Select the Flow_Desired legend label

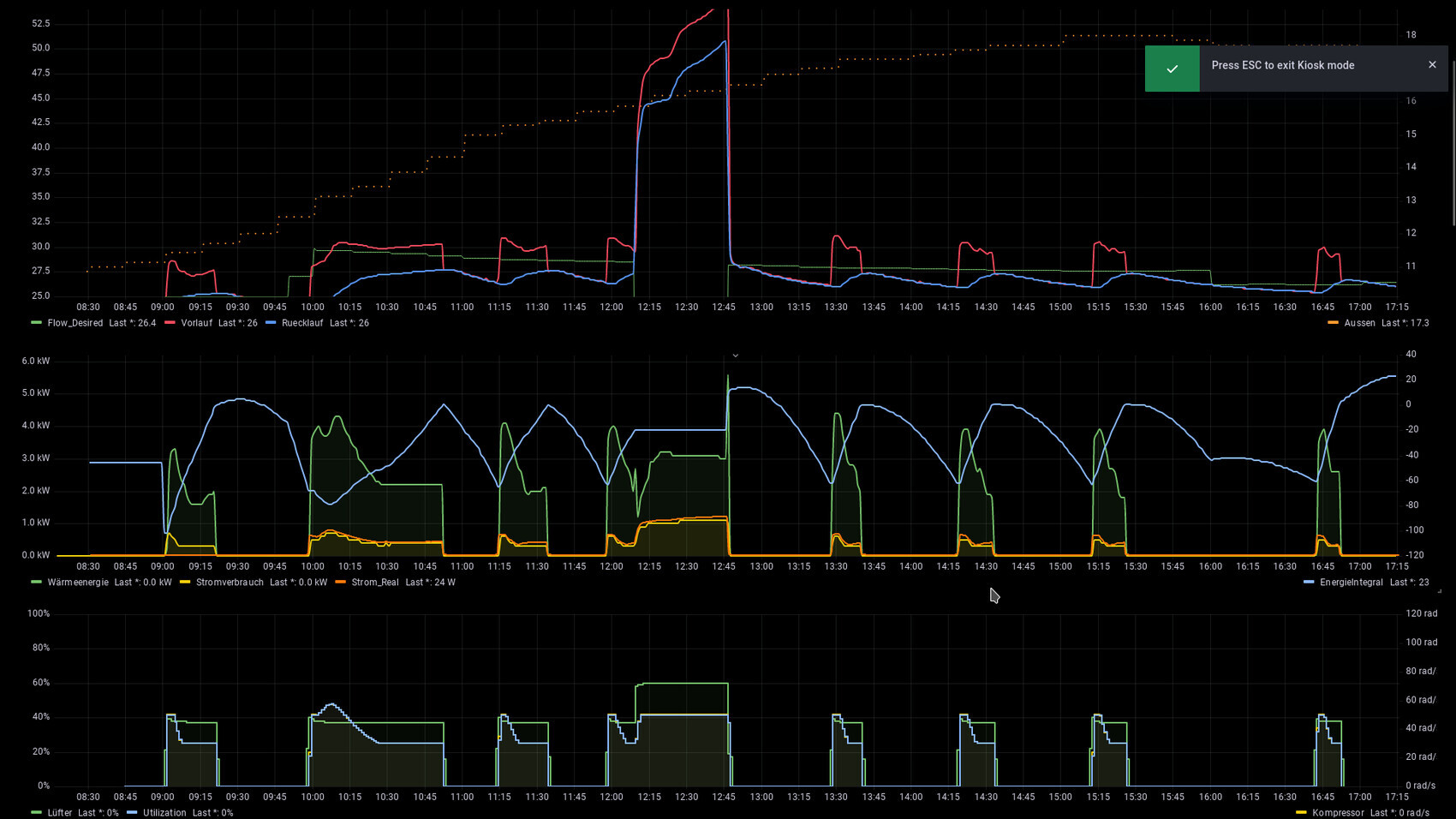click(x=75, y=323)
